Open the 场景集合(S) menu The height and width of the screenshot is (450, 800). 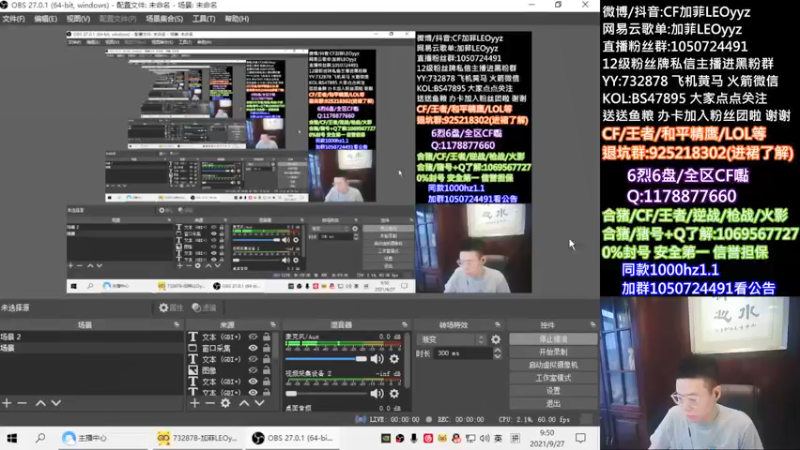(x=164, y=19)
